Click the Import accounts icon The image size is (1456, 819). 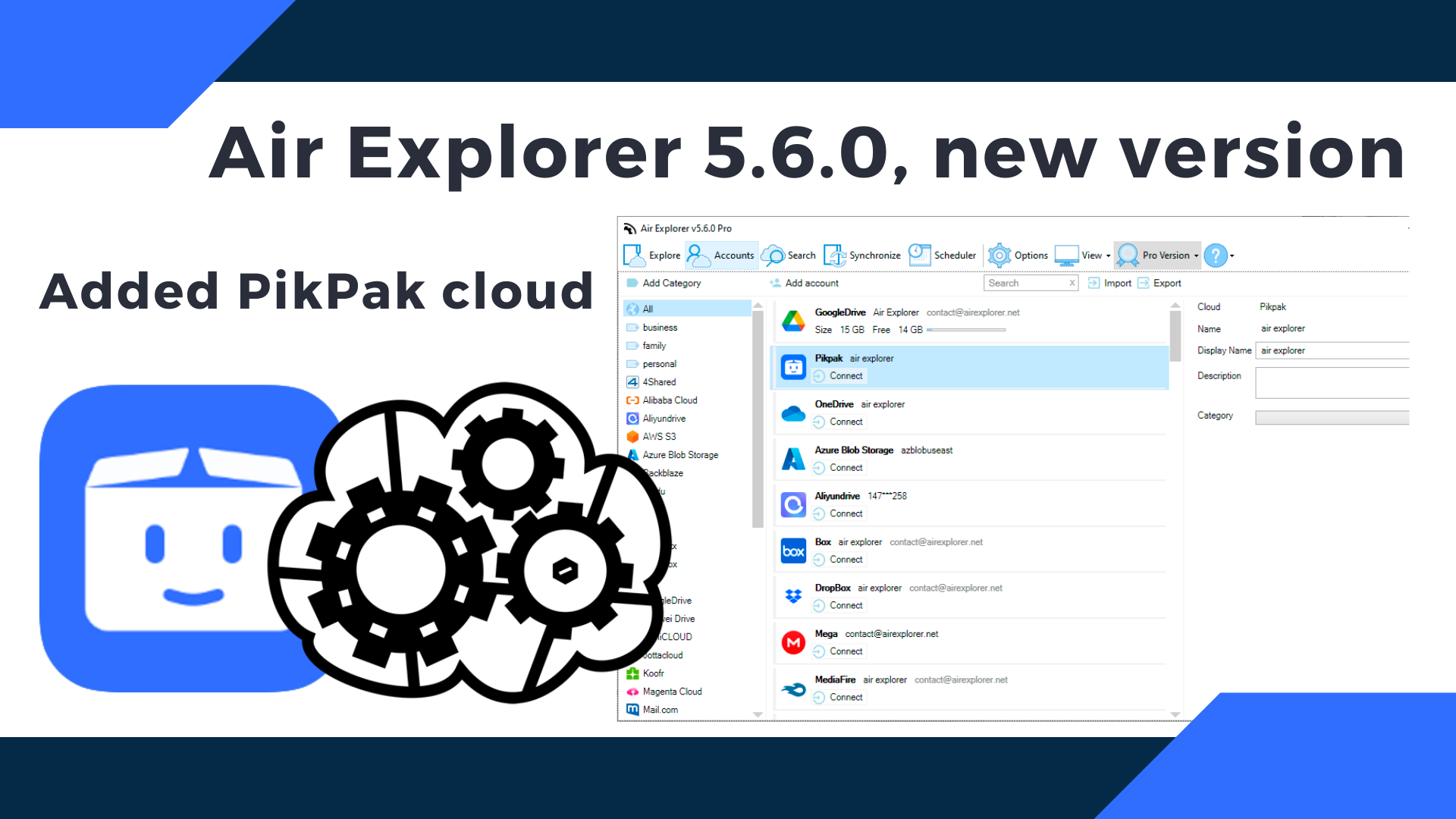coord(1109,282)
